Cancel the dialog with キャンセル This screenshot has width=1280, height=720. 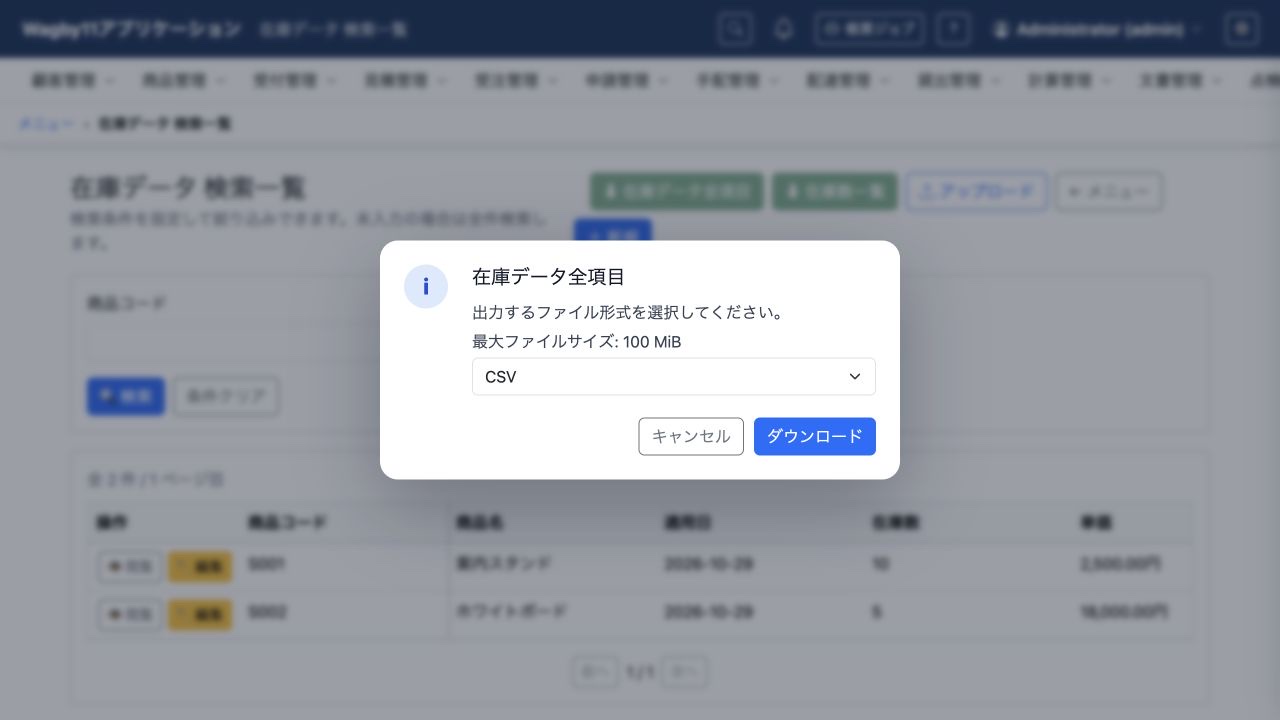pos(691,437)
